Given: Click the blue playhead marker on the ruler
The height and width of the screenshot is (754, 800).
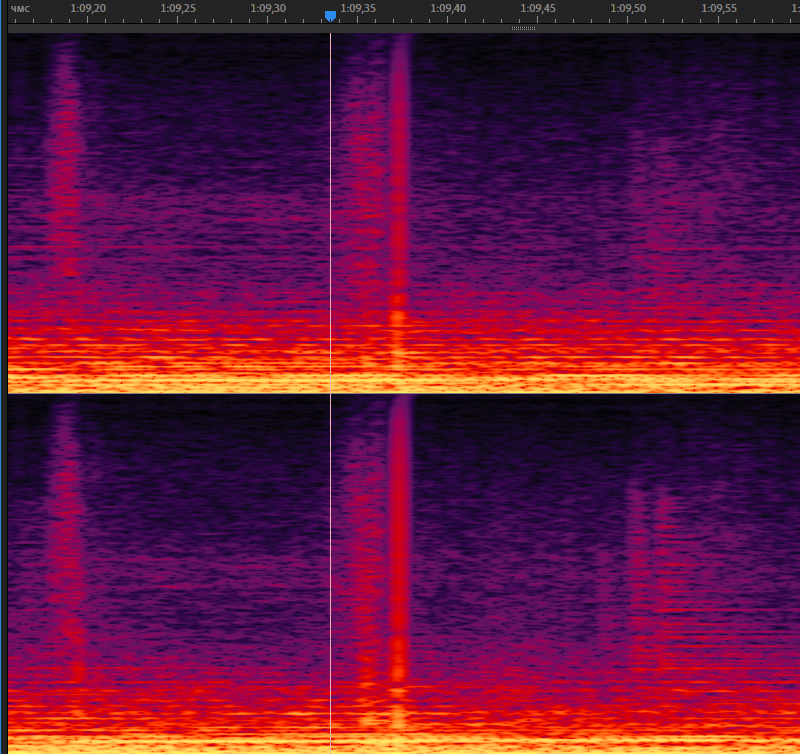Looking at the screenshot, I should (x=330, y=16).
